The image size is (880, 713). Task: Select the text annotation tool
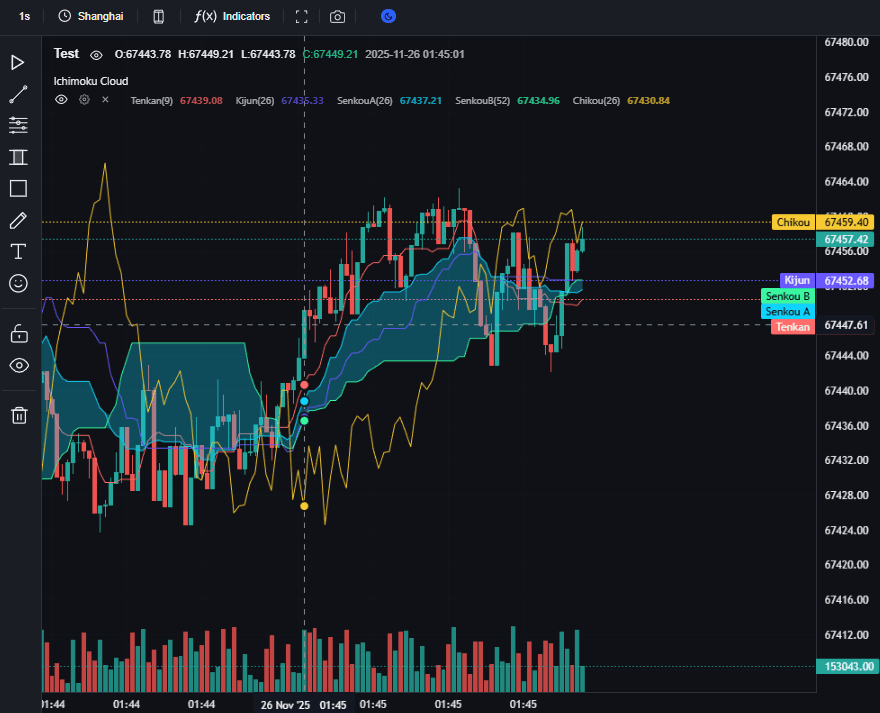tap(18, 251)
